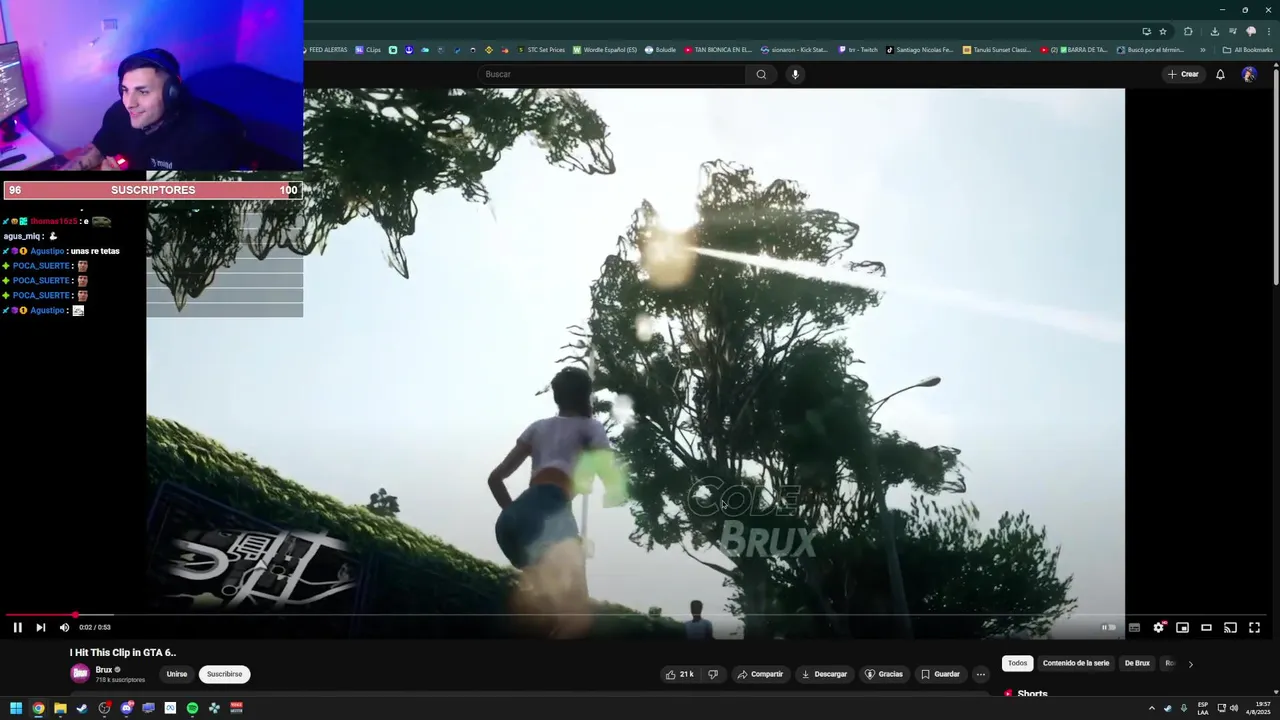
Task: Open Chrome extensions puzzle icon
Action: point(1188,31)
